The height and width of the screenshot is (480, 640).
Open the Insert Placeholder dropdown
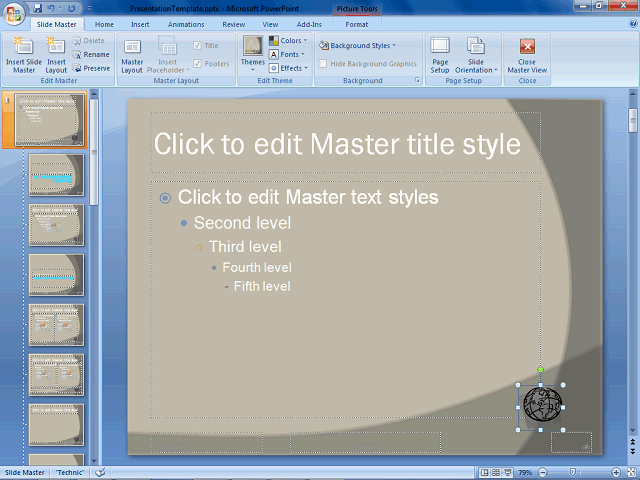[168, 55]
